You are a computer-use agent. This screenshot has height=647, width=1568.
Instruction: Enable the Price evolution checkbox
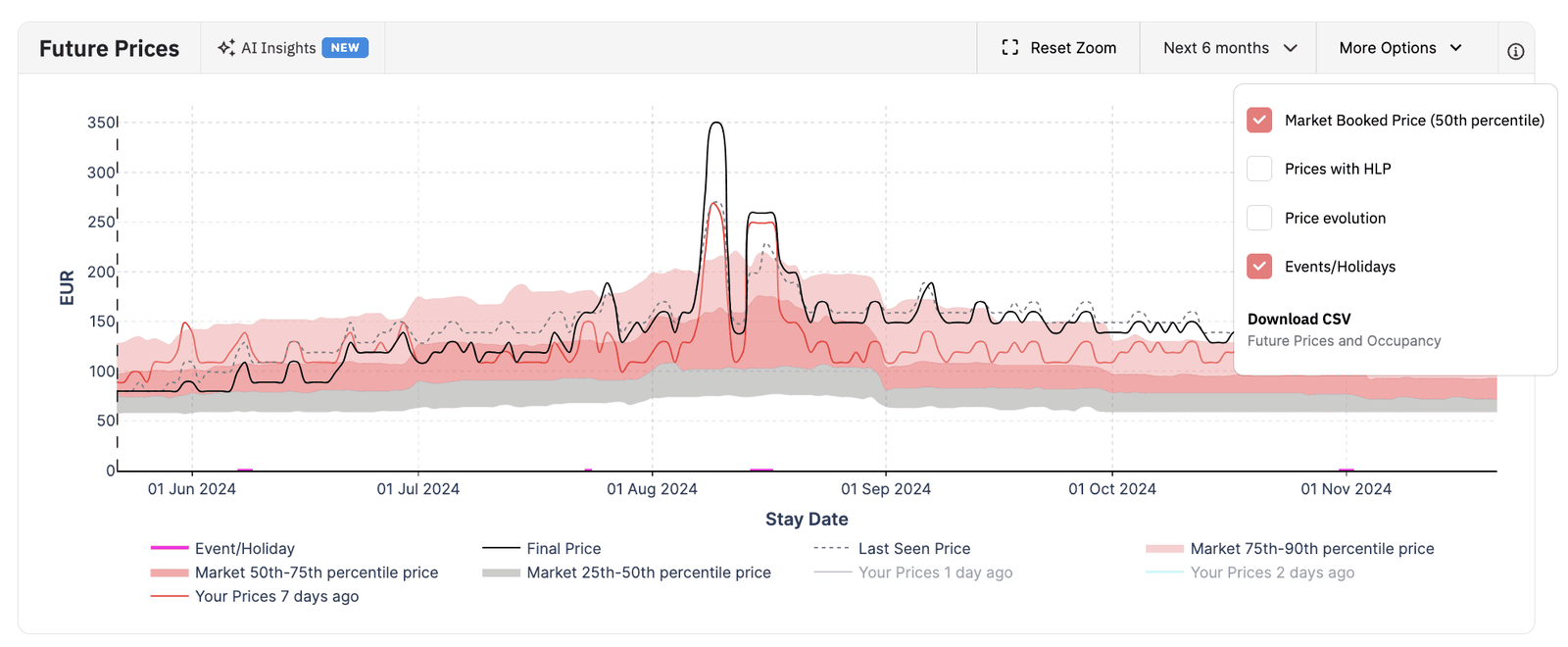tap(1259, 218)
